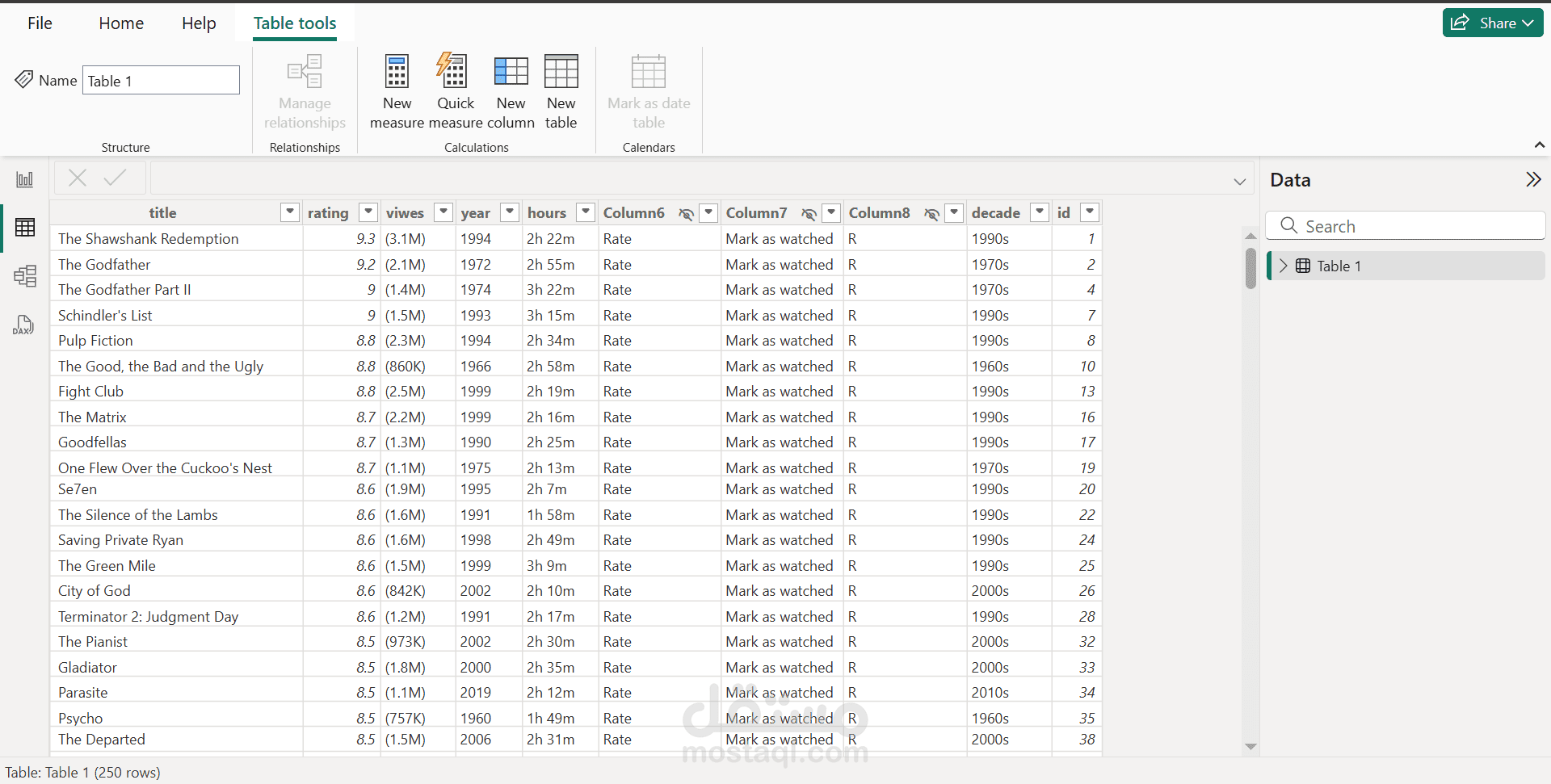Click the table Name input field
The image size is (1551, 784).
coord(161,80)
